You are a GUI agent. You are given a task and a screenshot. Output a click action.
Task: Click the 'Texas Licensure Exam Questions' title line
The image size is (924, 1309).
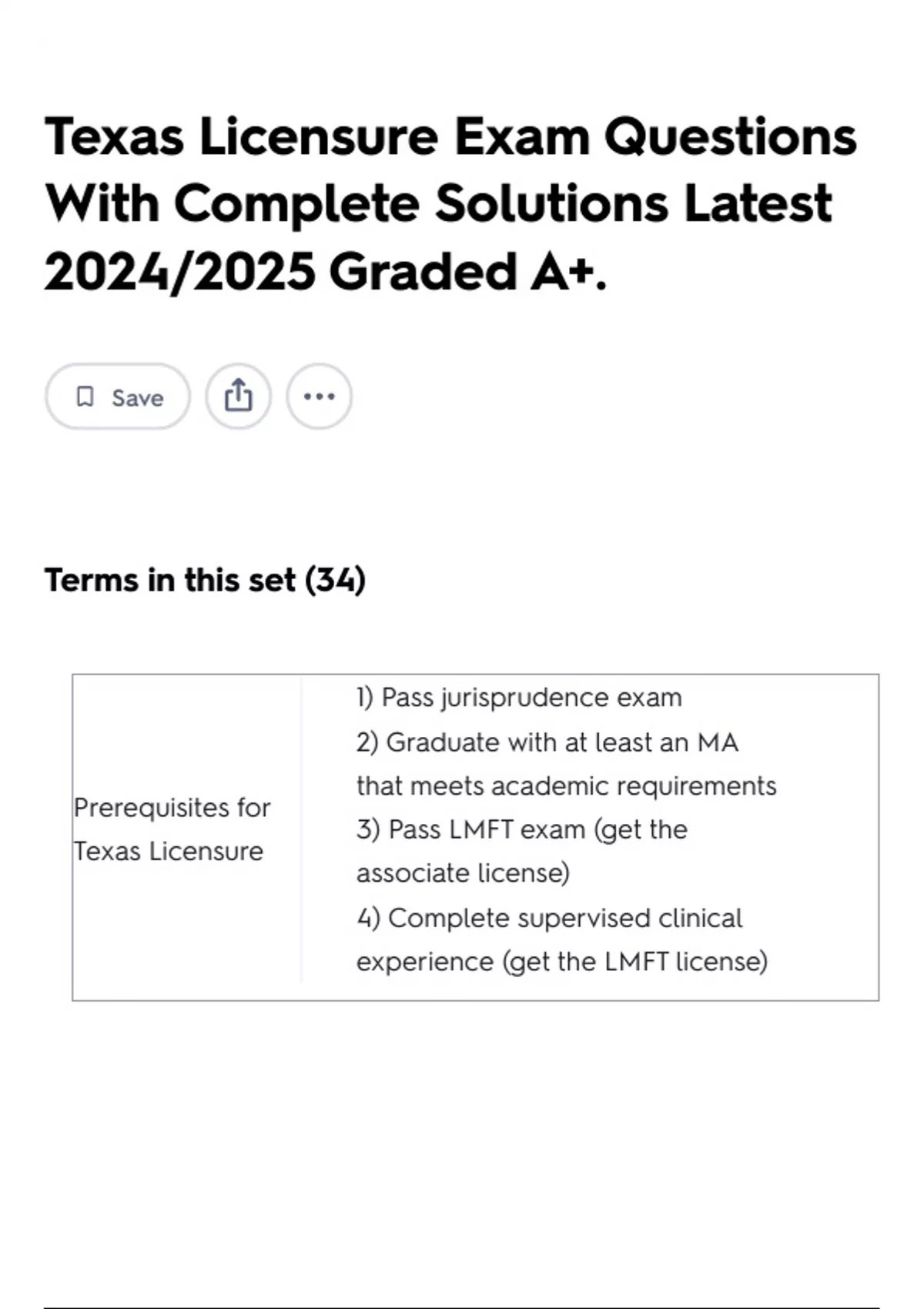pos(450,137)
